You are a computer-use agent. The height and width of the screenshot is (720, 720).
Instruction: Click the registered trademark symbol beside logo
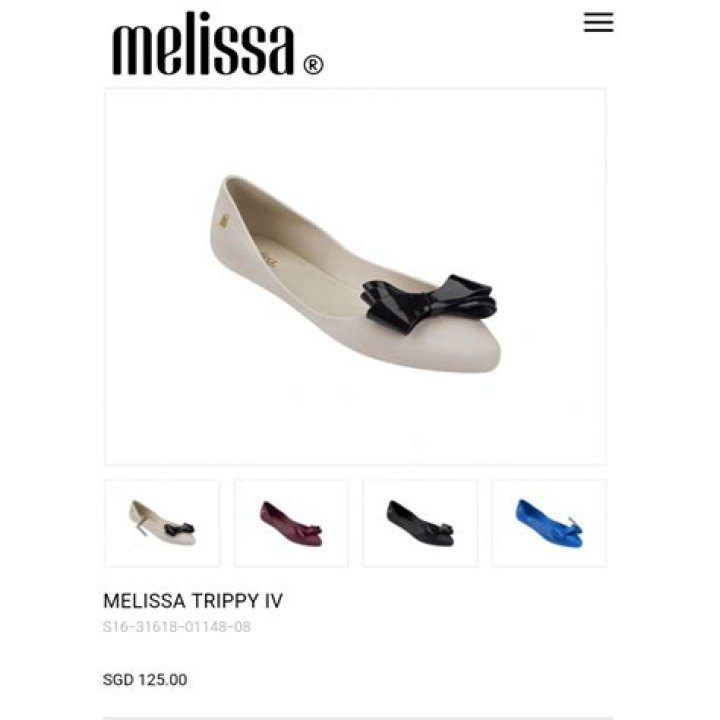[313, 65]
